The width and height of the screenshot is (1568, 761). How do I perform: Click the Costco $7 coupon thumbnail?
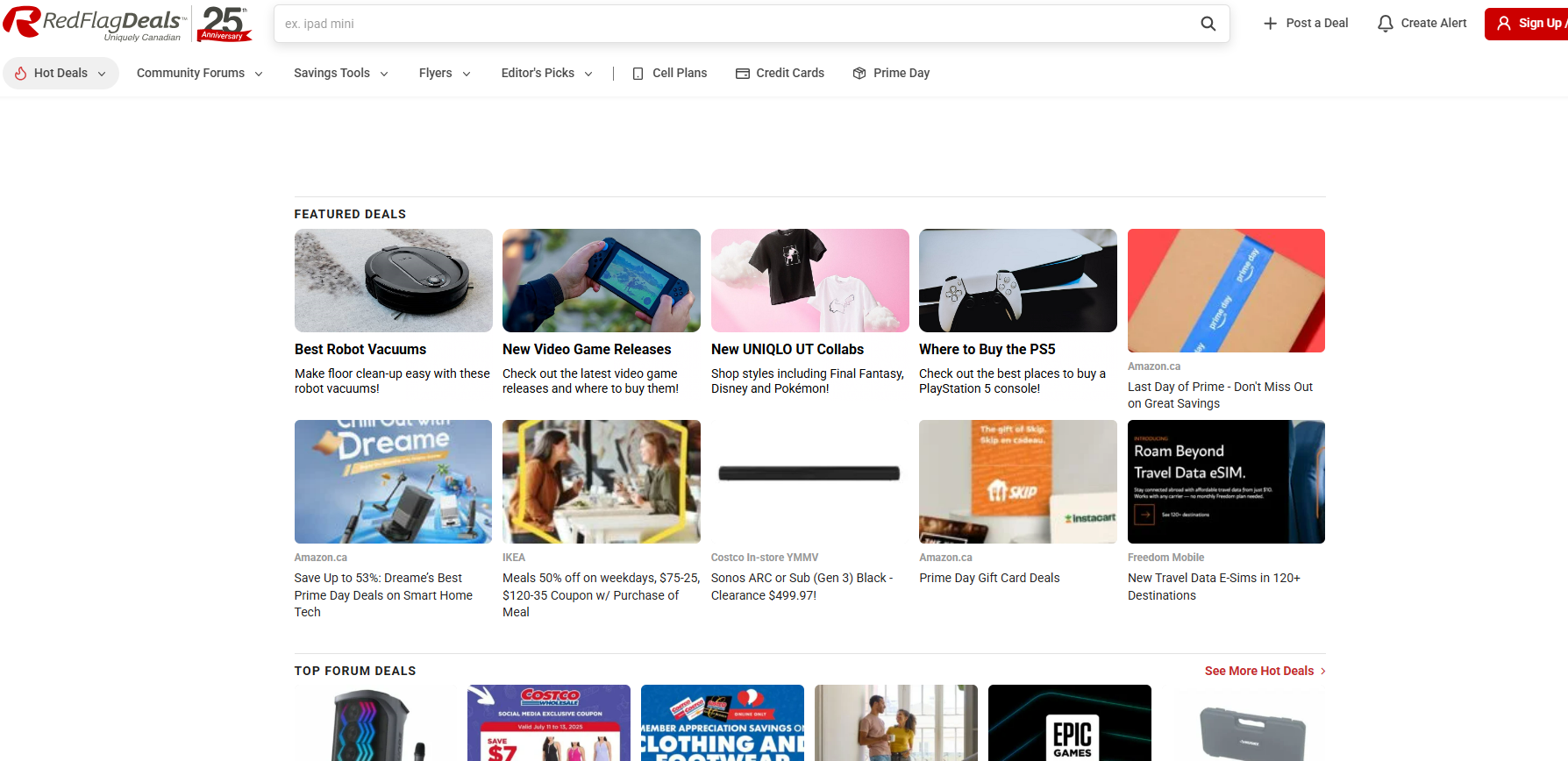549,723
